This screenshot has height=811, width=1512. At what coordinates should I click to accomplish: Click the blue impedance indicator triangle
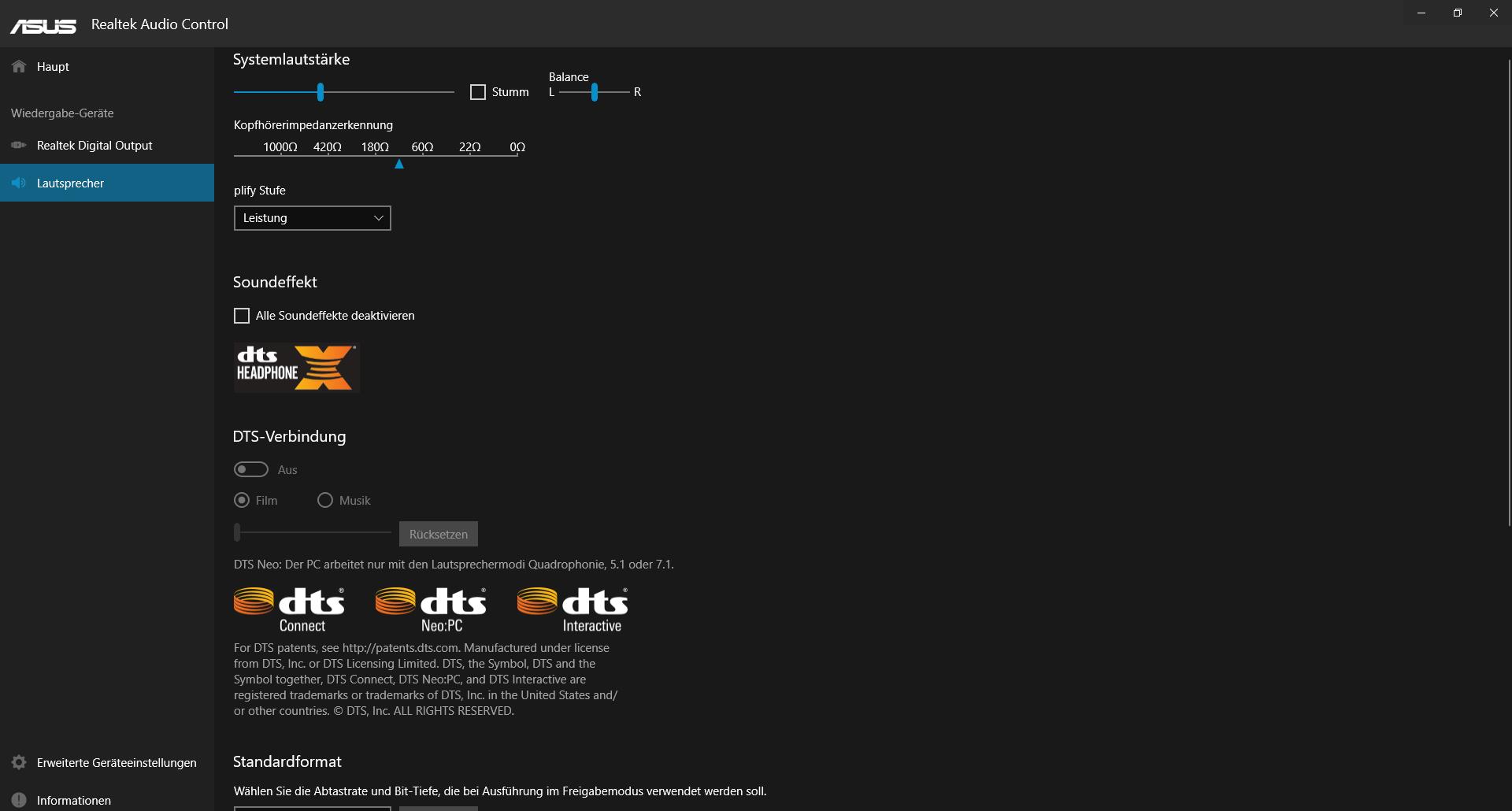(x=399, y=164)
